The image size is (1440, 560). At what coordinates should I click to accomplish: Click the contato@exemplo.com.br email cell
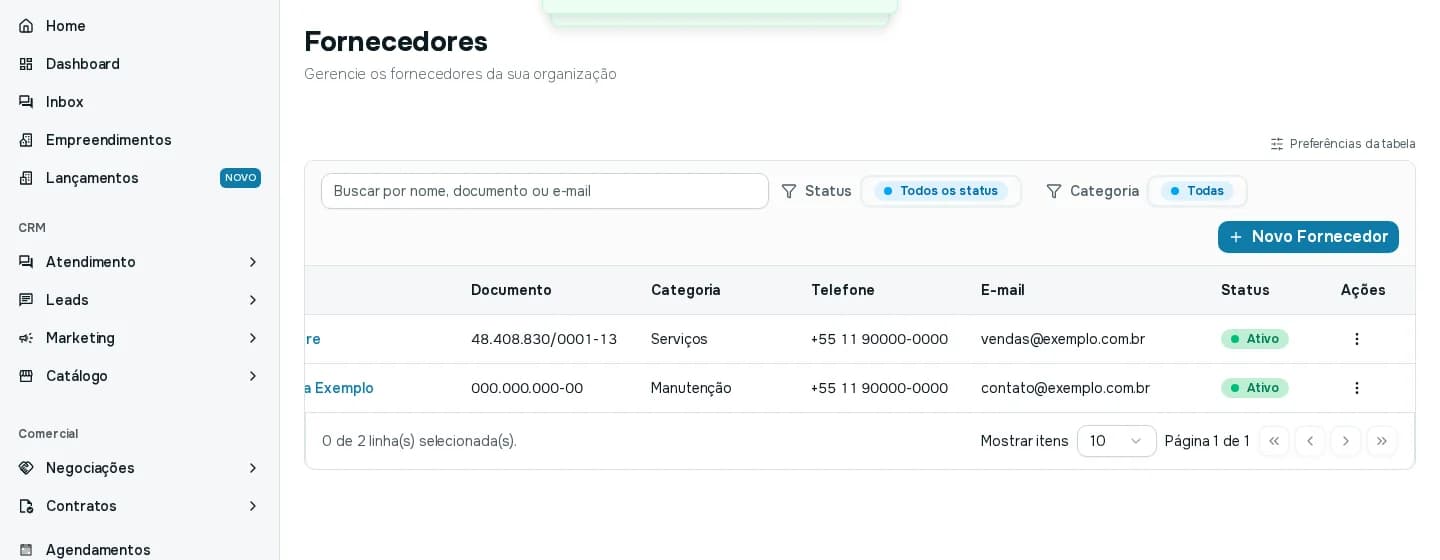[x=1065, y=388]
